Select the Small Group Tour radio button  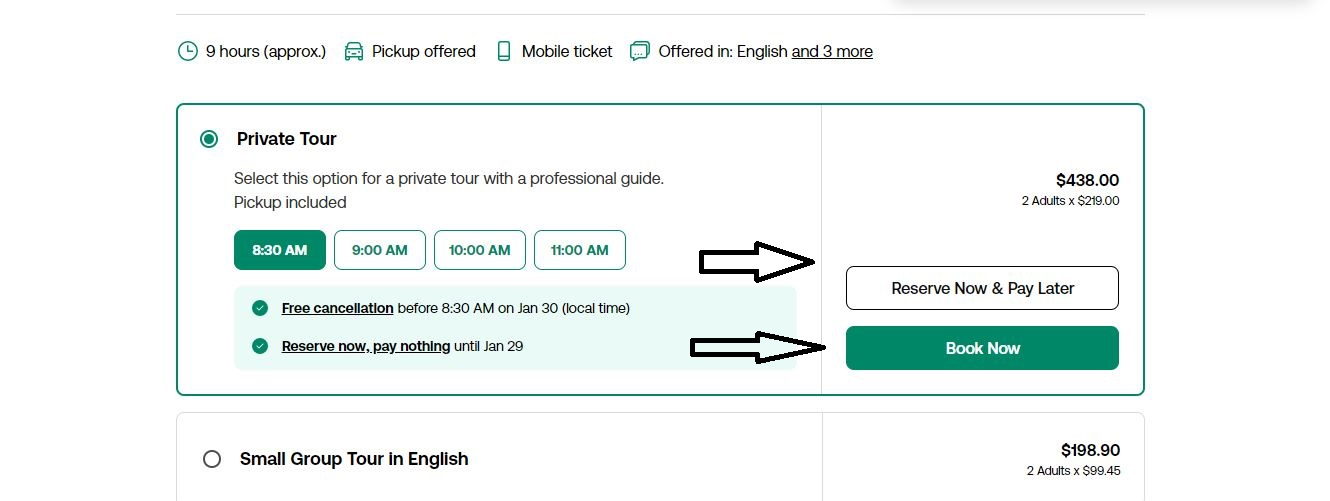[x=211, y=459]
